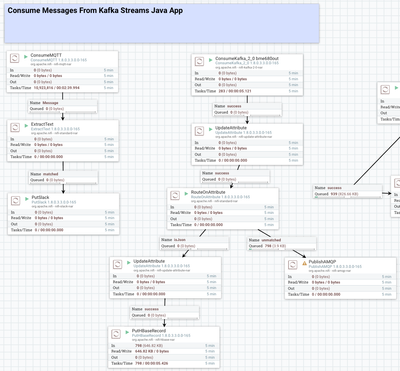
Task: Click the icon of UpdateAttribute above PutHBaseRecord
Action: pos(117,265)
